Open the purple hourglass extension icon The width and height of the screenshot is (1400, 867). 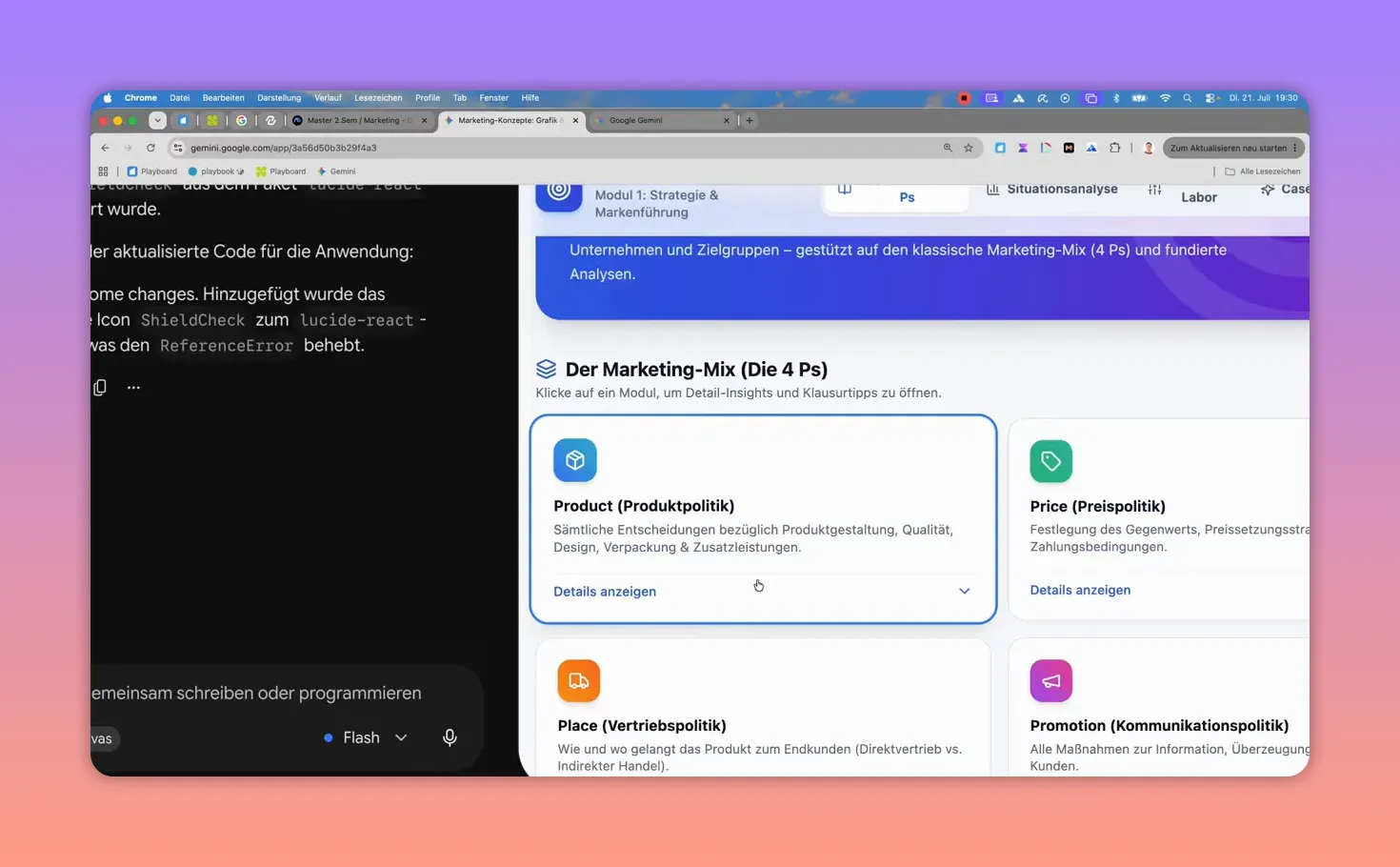[x=1023, y=148]
